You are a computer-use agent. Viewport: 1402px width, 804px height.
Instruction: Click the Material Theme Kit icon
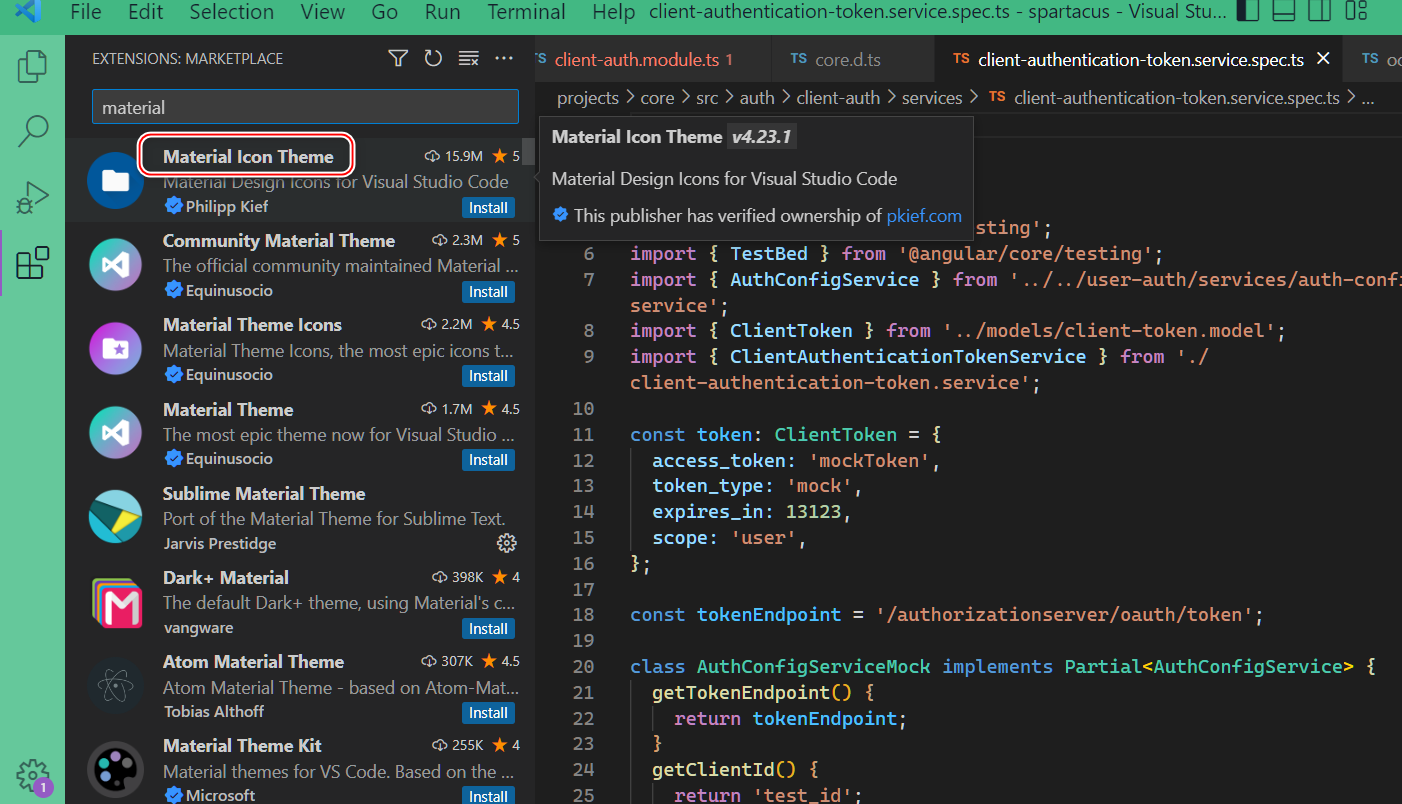pos(115,770)
